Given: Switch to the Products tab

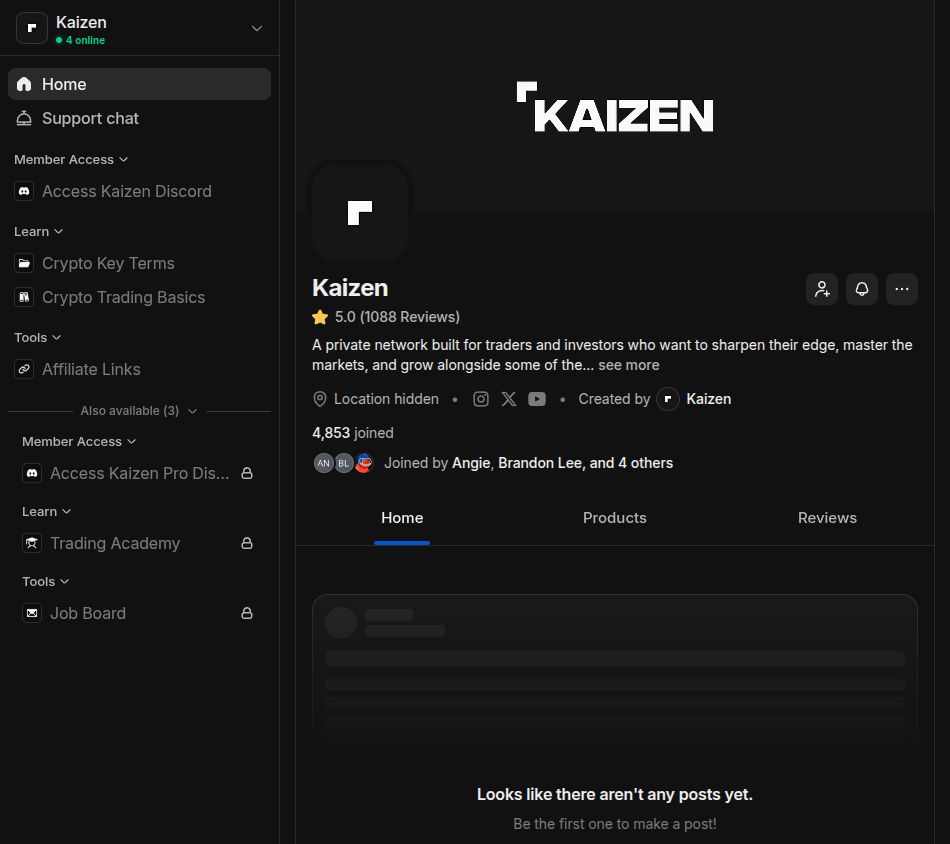Looking at the screenshot, I should 615,518.
